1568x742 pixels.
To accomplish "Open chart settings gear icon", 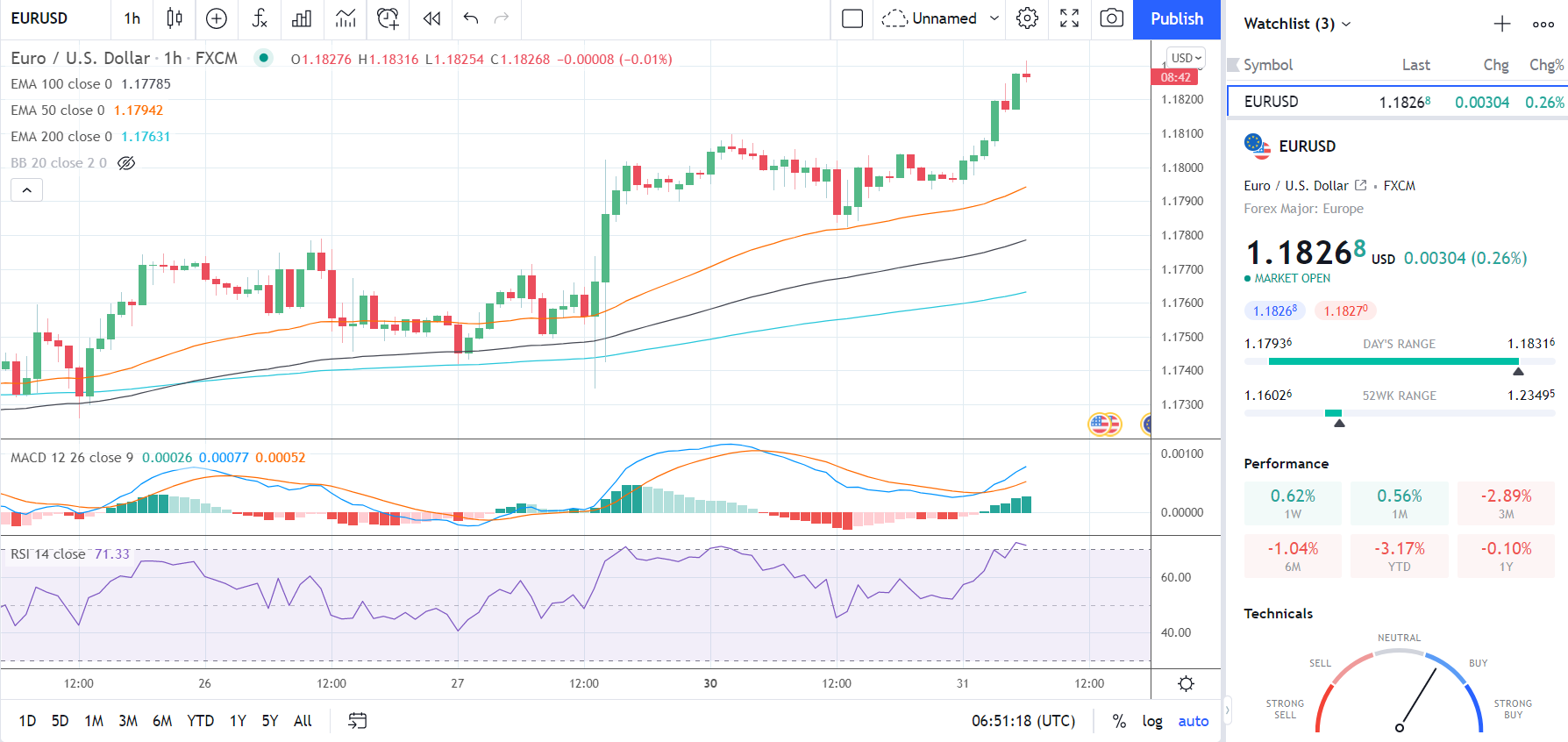I will coord(1028,18).
